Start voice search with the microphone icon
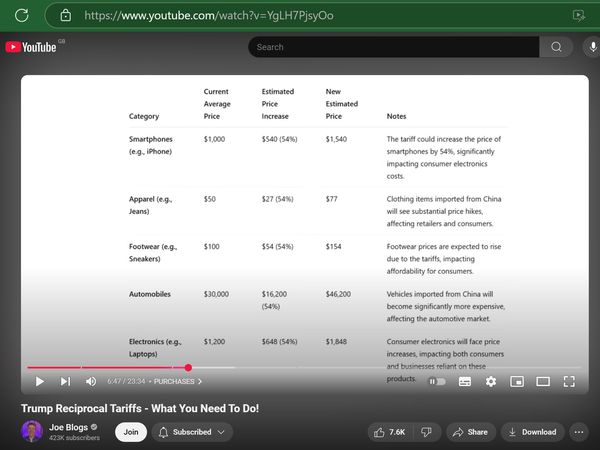This screenshot has height=450, width=600. 592,47
